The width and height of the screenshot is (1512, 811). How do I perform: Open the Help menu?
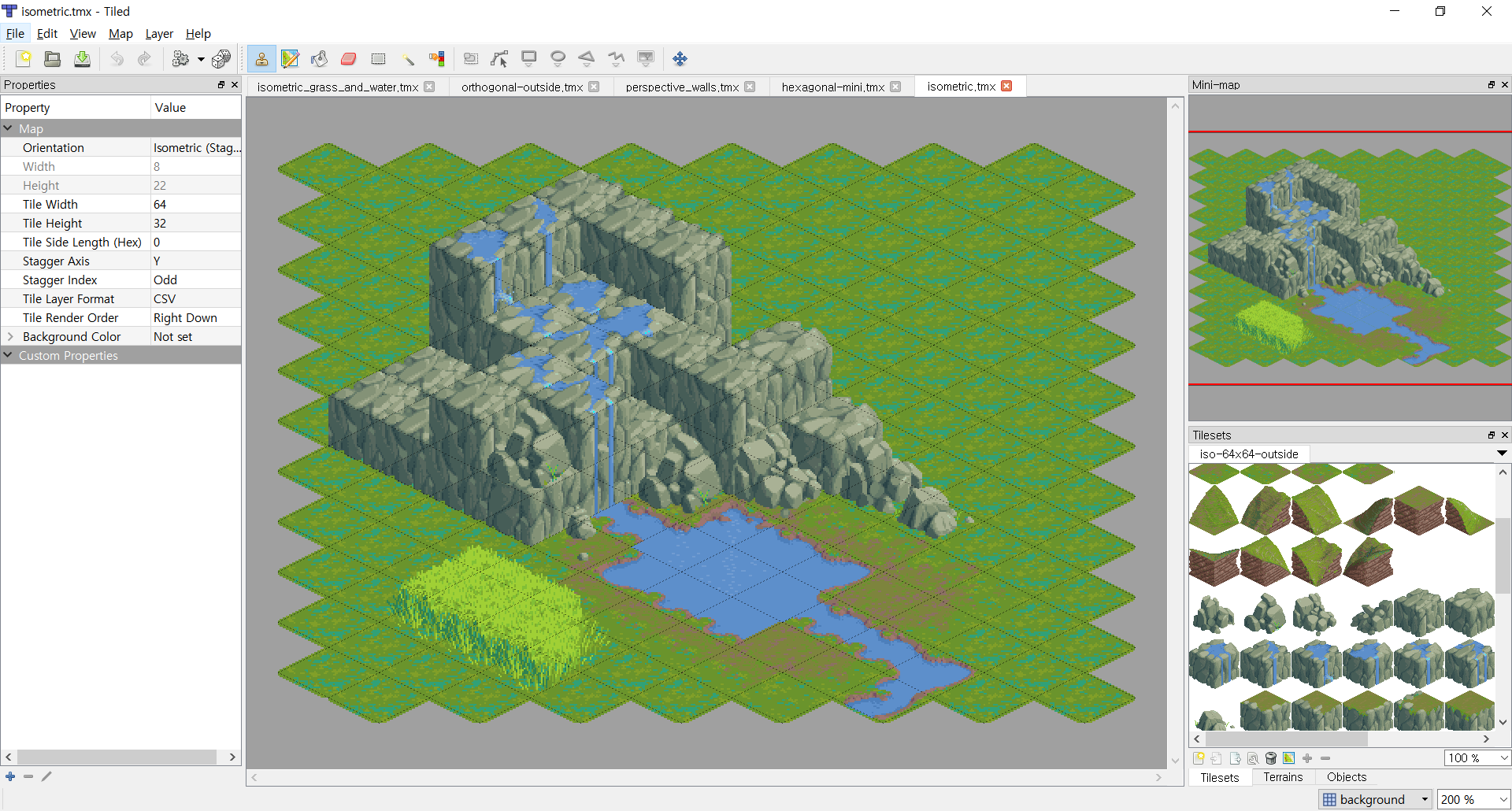(x=198, y=34)
